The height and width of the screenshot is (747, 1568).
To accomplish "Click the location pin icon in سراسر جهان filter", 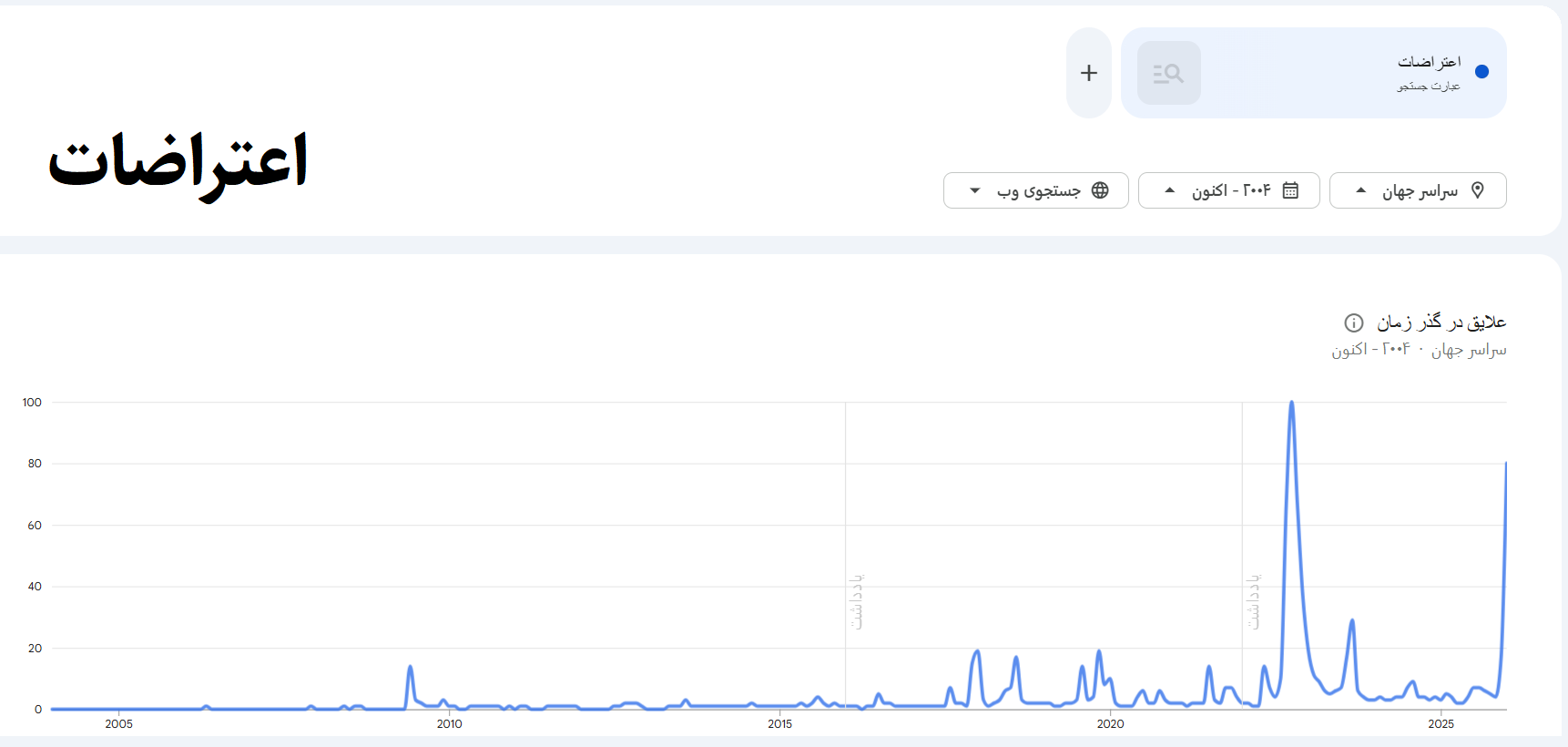I will tap(1478, 190).
